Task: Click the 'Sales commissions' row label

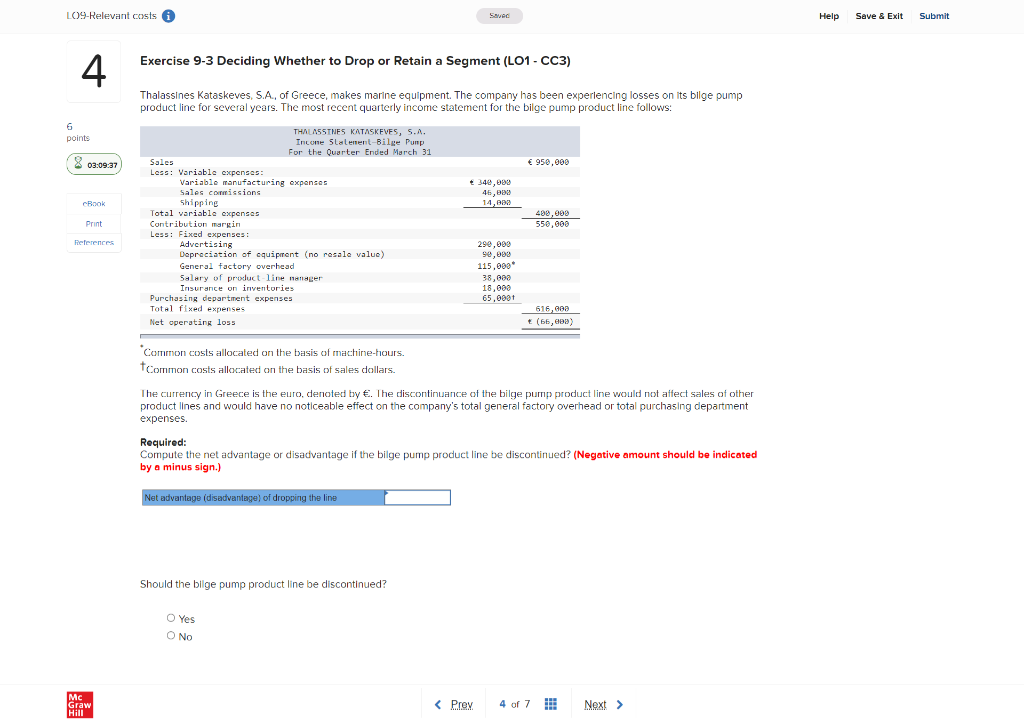Action: (x=220, y=193)
